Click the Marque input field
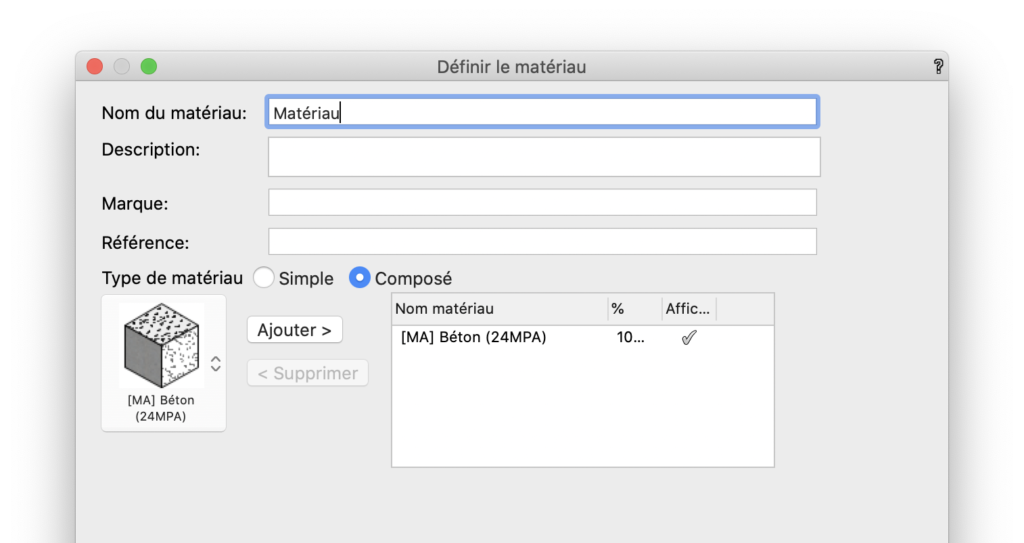 click(542, 203)
